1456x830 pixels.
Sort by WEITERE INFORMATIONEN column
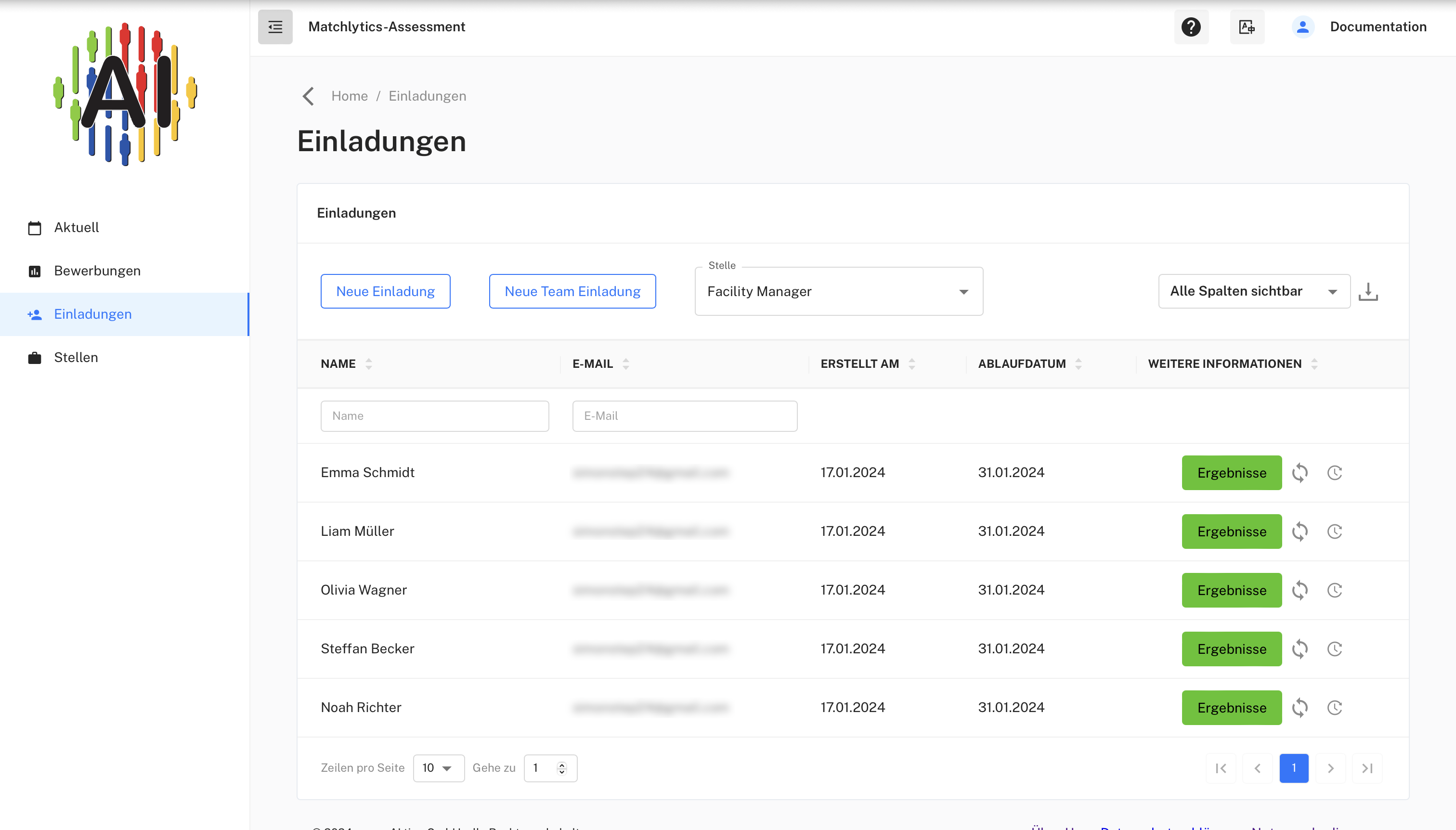click(1314, 363)
